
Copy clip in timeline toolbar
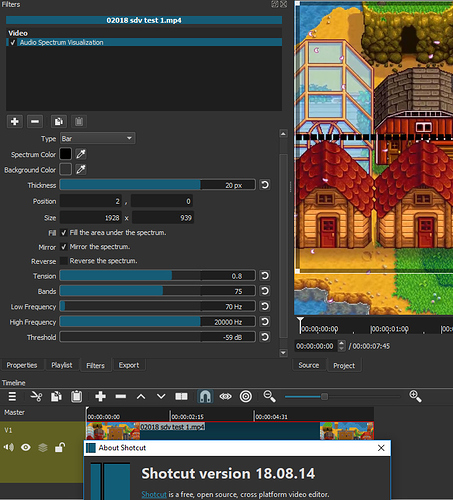click(56, 397)
